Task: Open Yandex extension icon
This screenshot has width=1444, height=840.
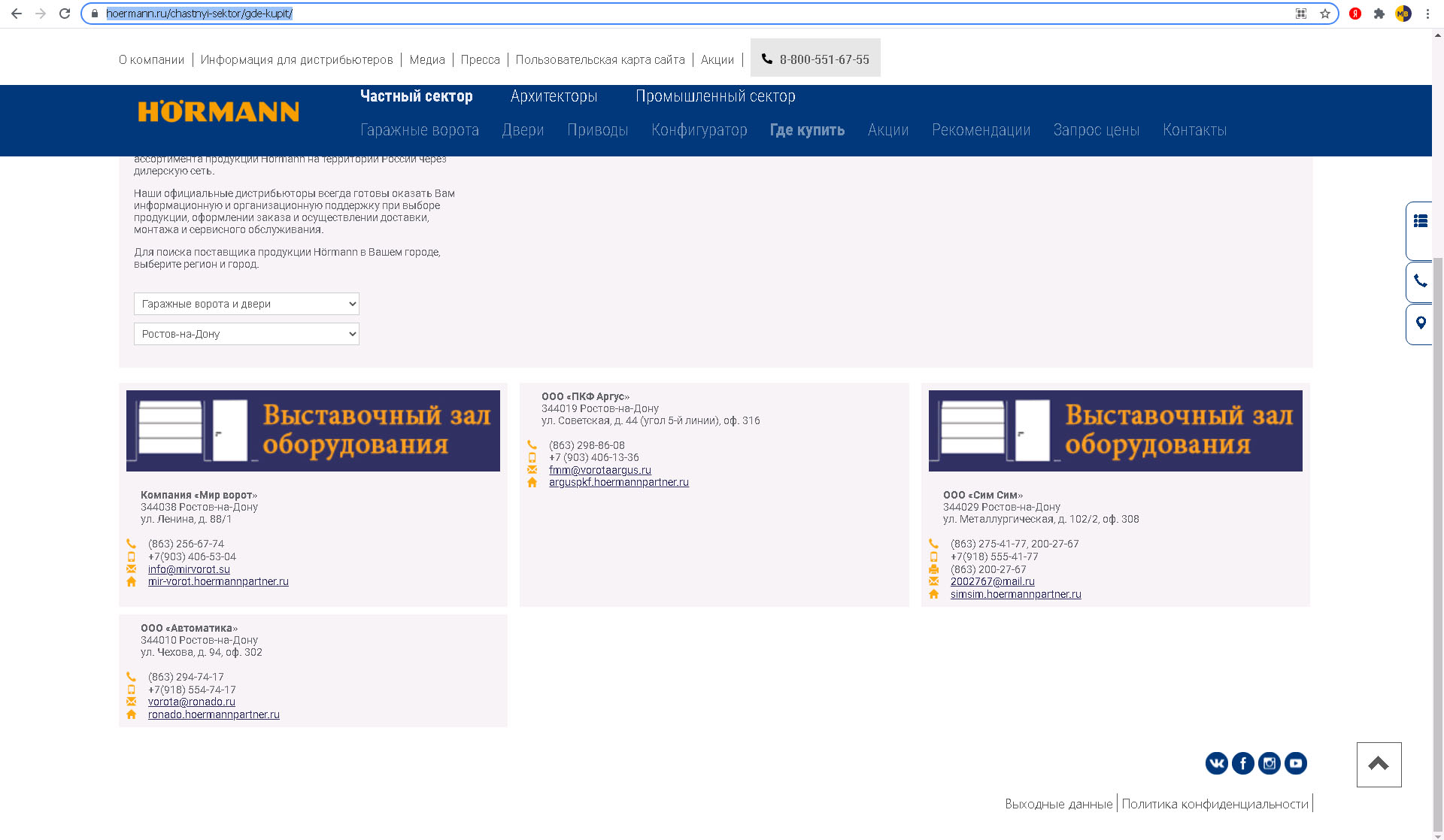Action: click(x=1355, y=14)
